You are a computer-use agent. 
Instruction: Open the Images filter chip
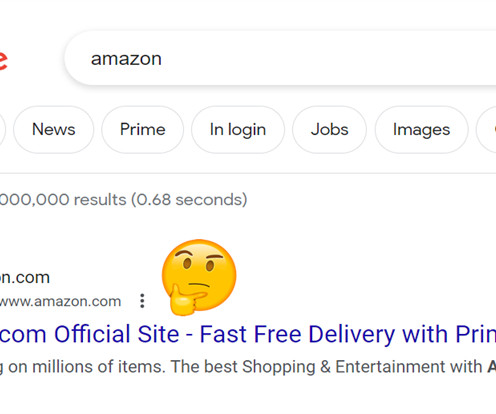coord(422,130)
